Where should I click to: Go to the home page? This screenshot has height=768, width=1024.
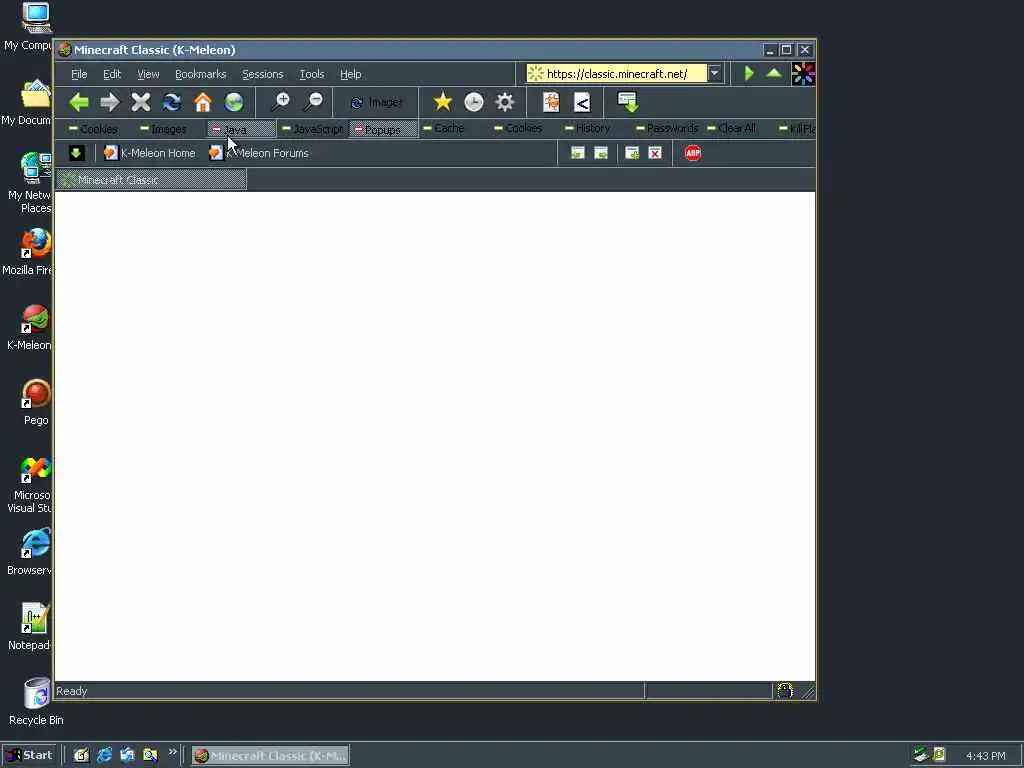pos(202,102)
